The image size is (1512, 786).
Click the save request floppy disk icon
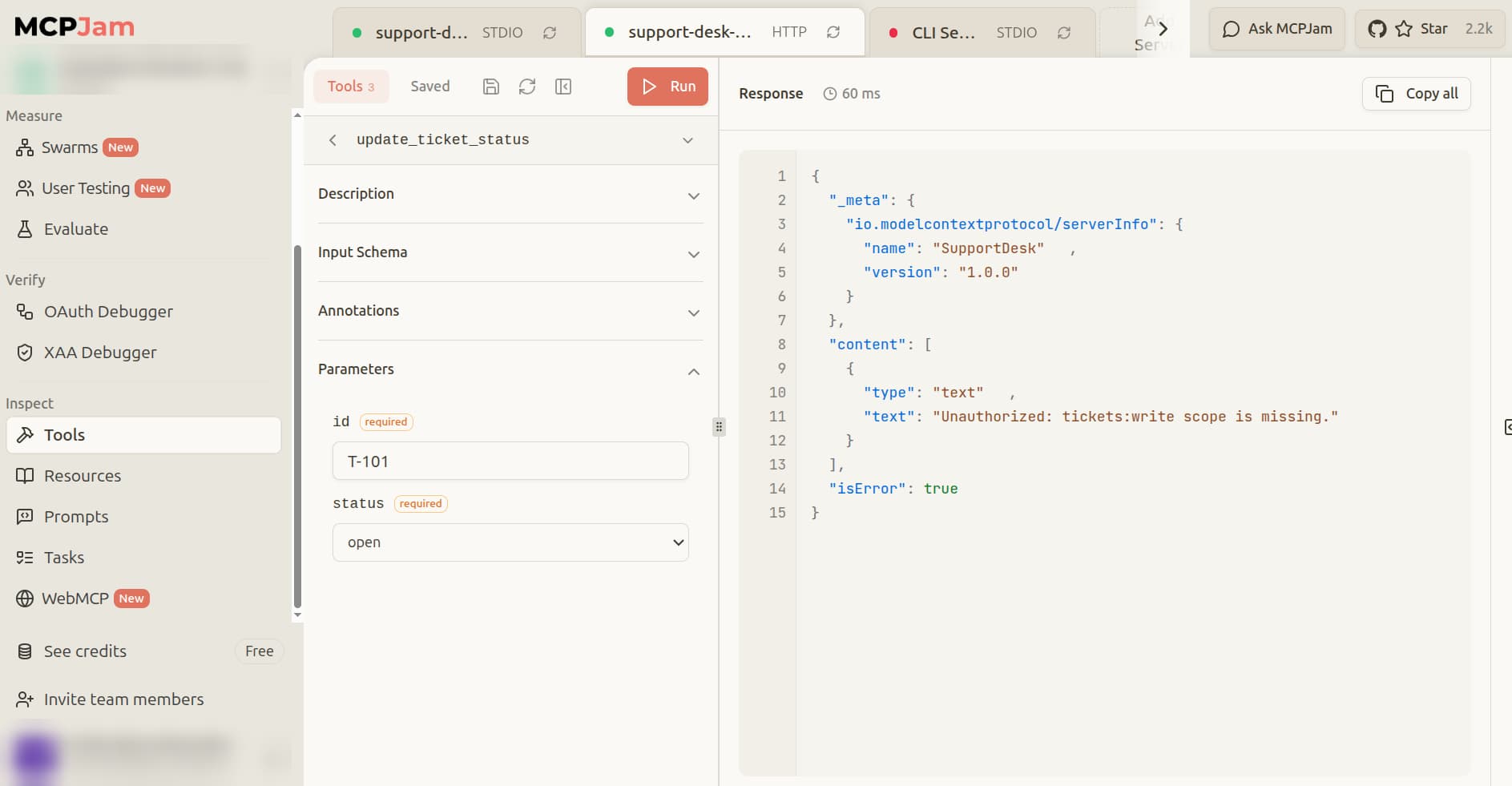pos(491,87)
